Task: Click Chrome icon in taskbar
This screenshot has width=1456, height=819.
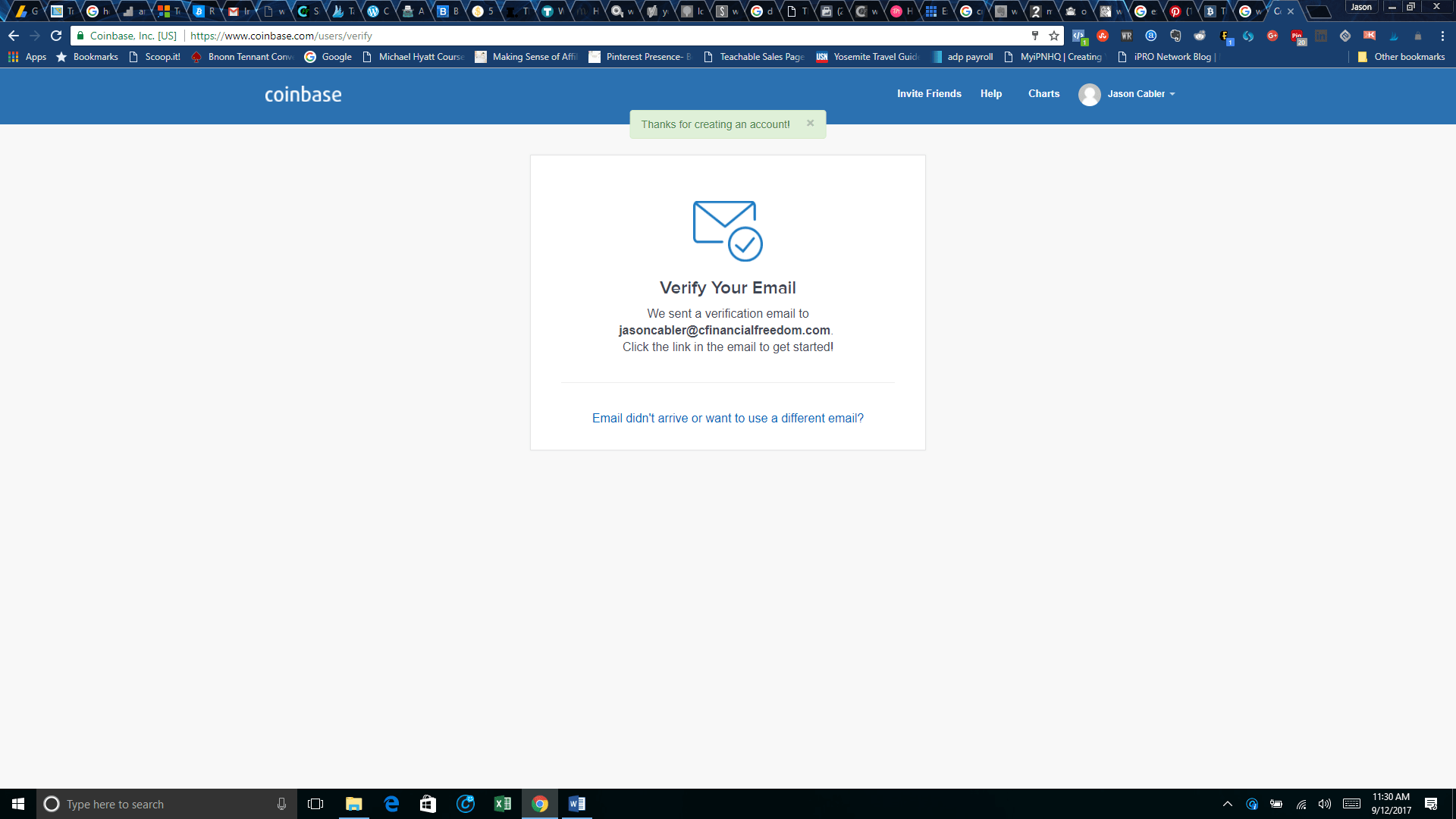Action: [x=540, y=804]
